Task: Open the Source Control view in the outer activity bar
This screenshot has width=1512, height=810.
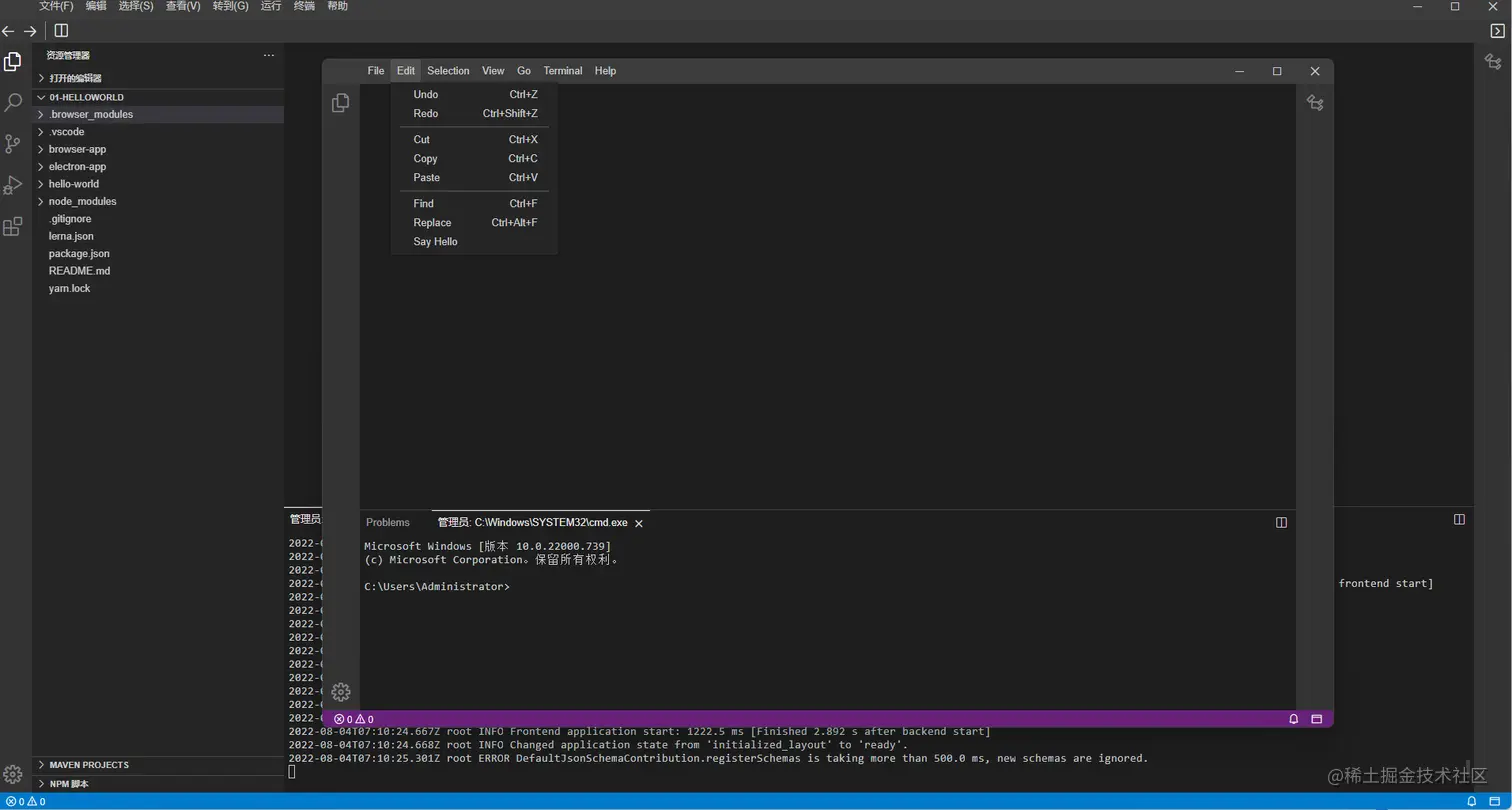Action: point(13,144)
